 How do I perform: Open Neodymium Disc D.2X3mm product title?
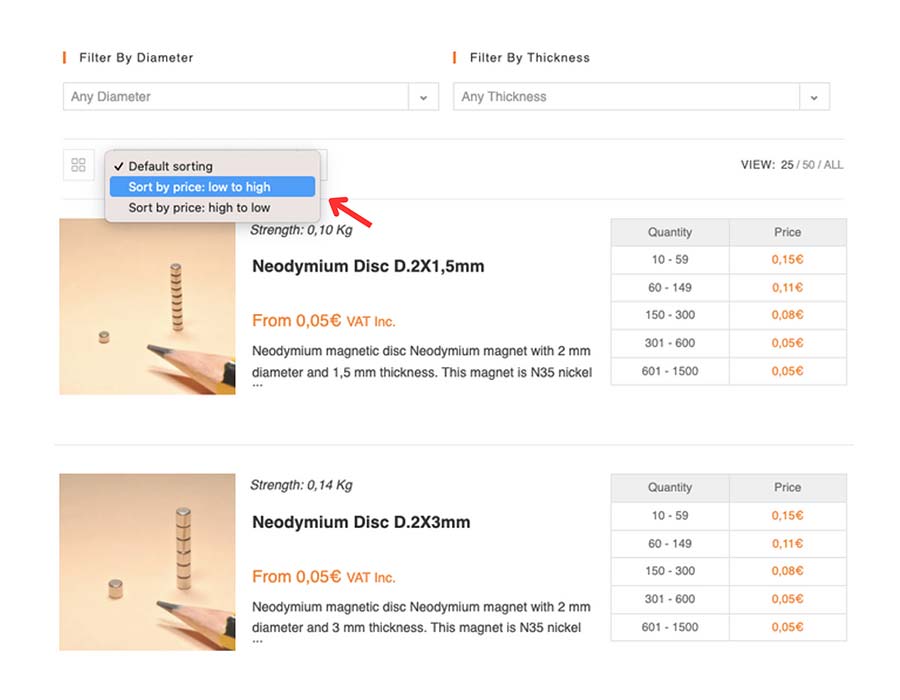coord(361,522)
